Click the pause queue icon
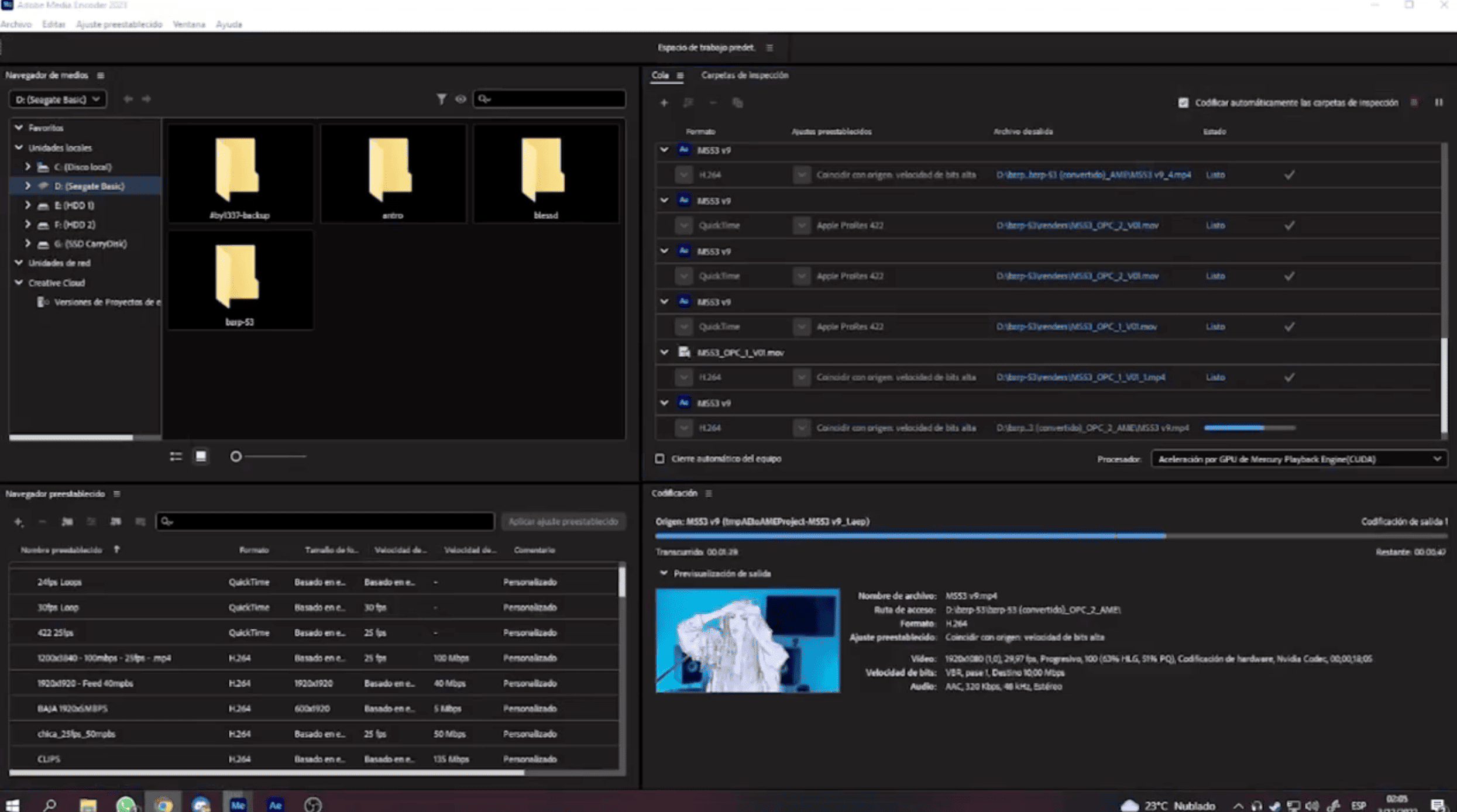The image size is (1457, 812). pyautogui.click(x=1438, y=102)
